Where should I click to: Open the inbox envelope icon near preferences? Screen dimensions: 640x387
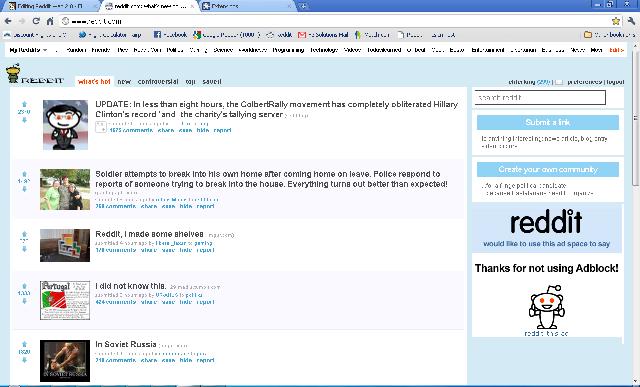559,82
